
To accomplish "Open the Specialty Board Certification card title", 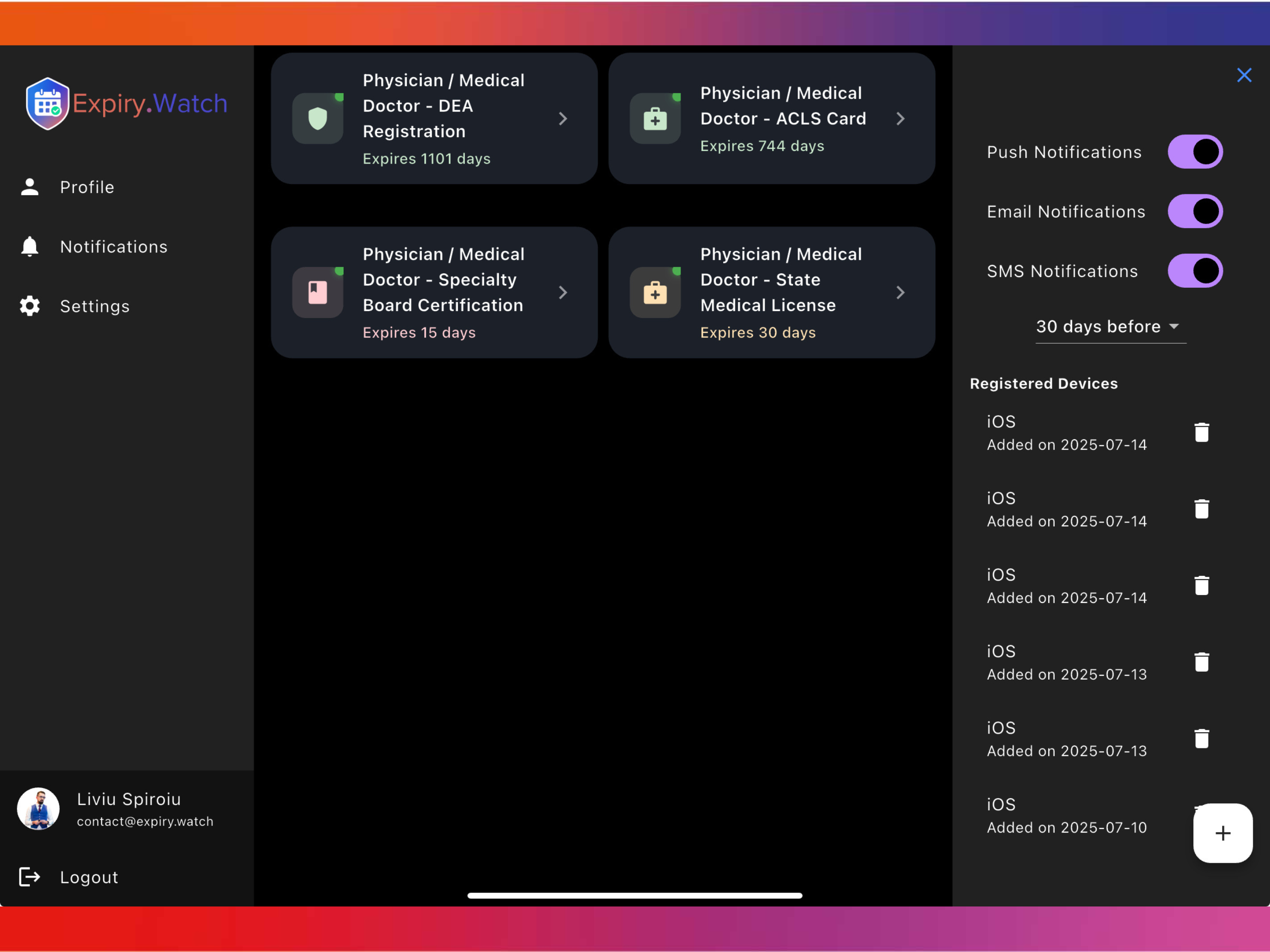I will tap(444, 280).
